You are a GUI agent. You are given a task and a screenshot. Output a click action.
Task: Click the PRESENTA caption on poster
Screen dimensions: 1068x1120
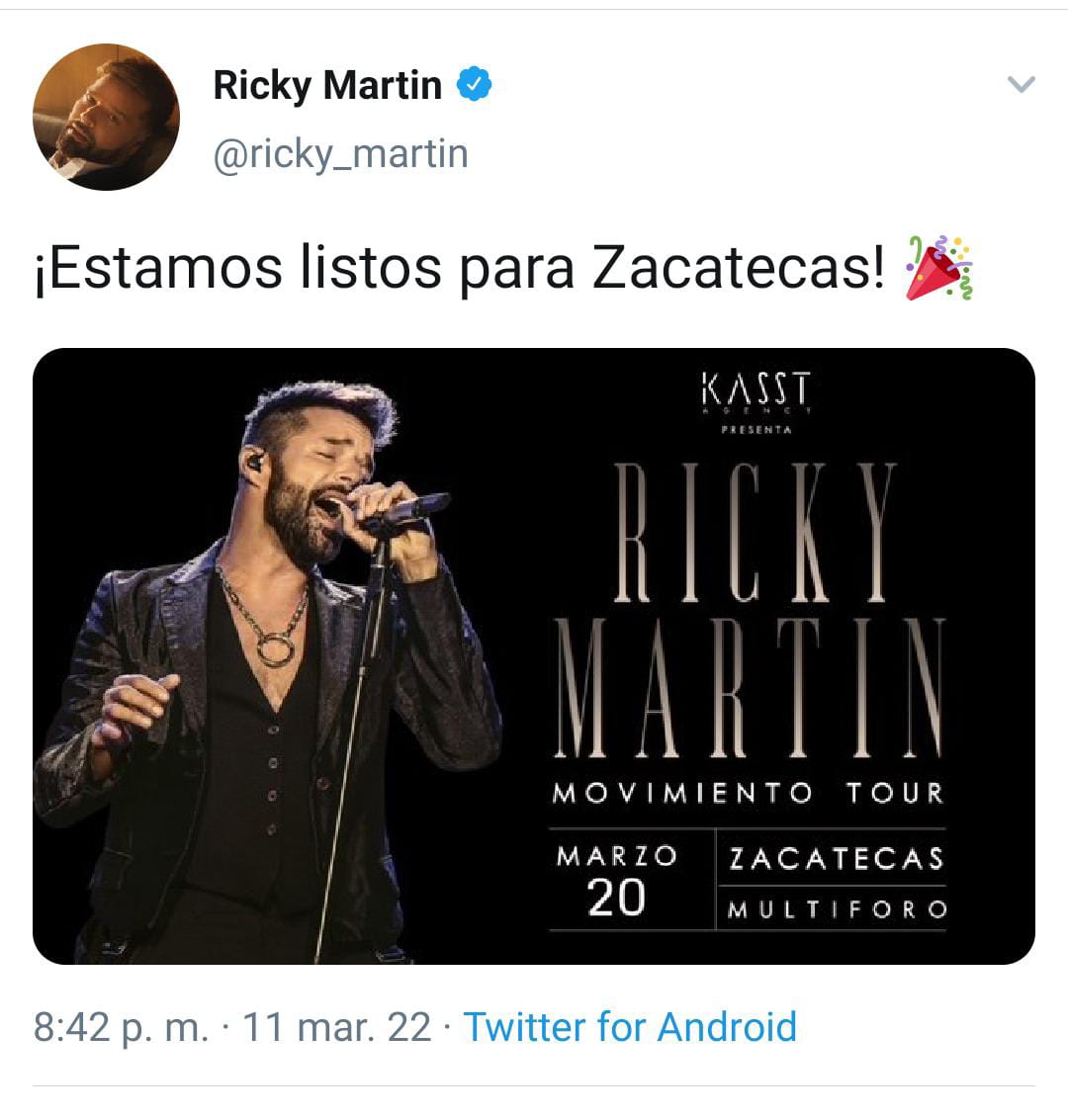[756, 430]
